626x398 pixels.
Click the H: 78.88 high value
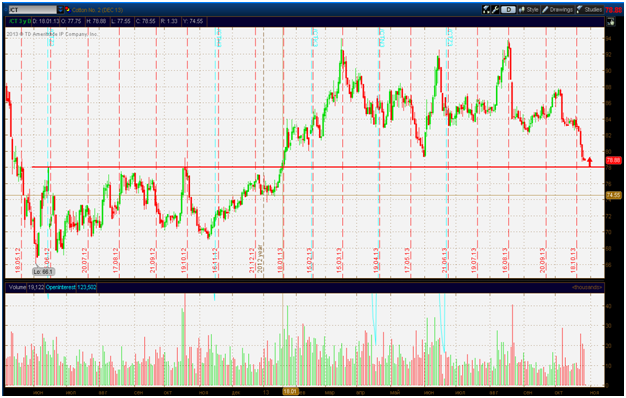(x=97, y=21)
